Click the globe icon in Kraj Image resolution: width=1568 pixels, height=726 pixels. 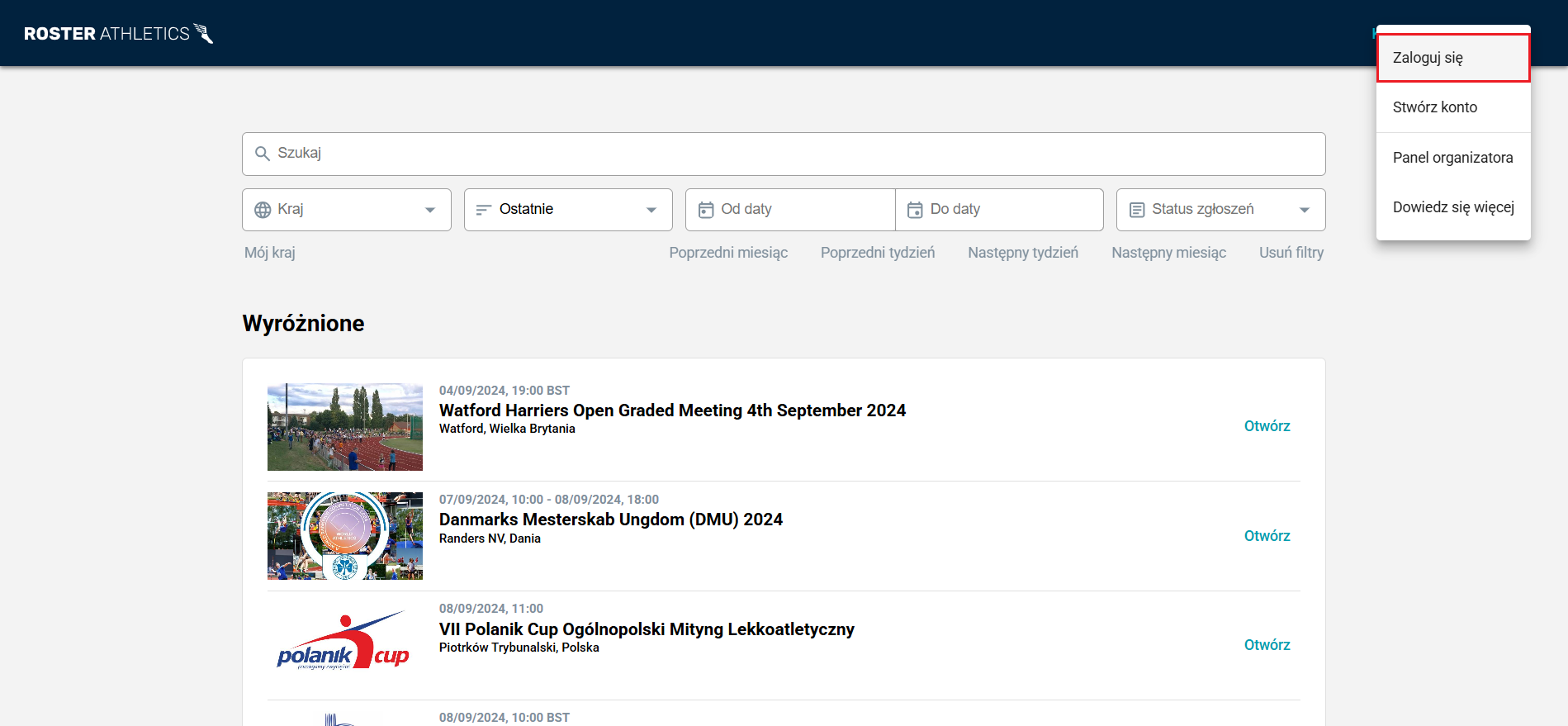(x=263, y=210)
